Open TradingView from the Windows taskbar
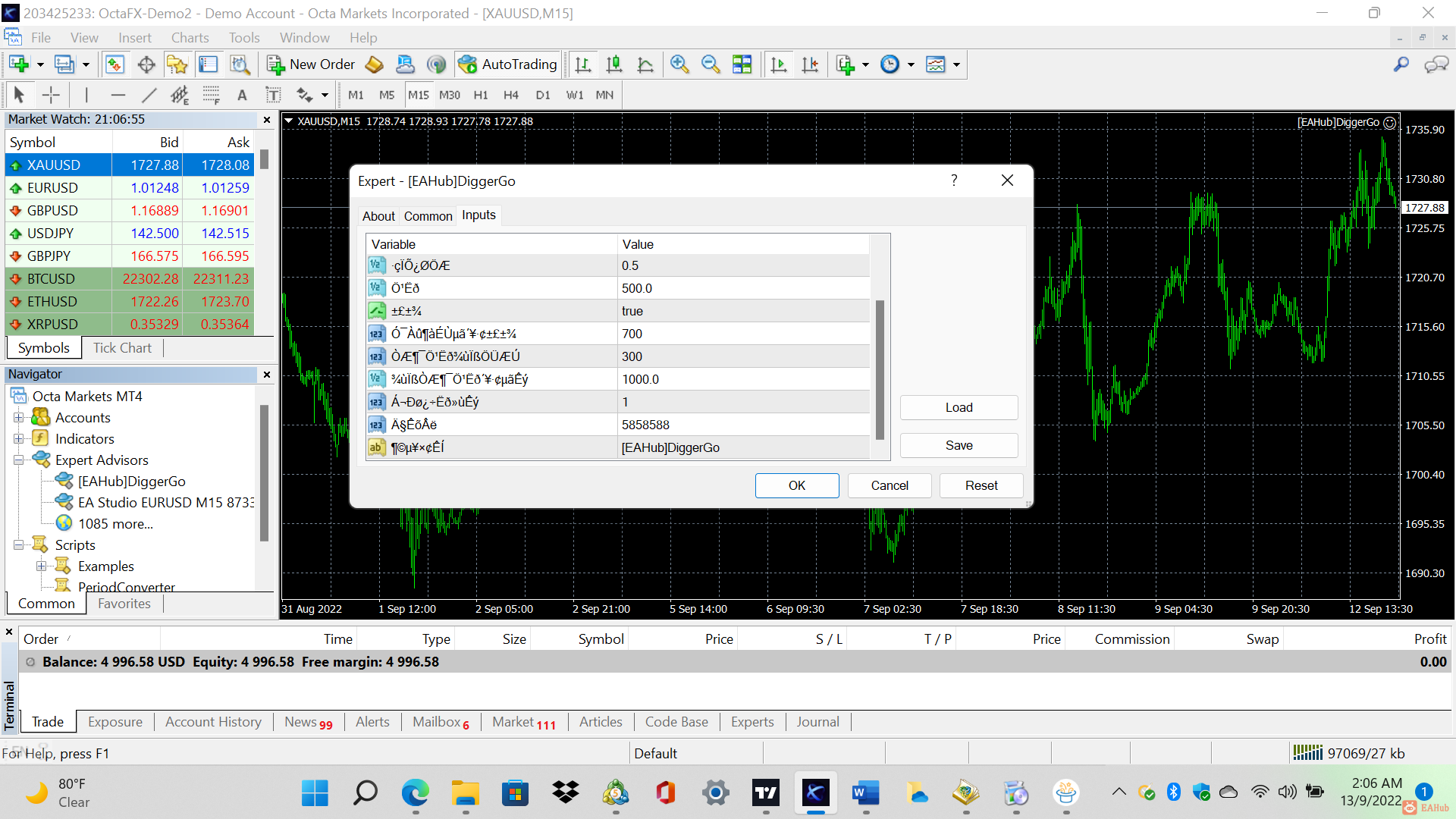The height and width of the screenshot is (819, 1456). [766, 793]
